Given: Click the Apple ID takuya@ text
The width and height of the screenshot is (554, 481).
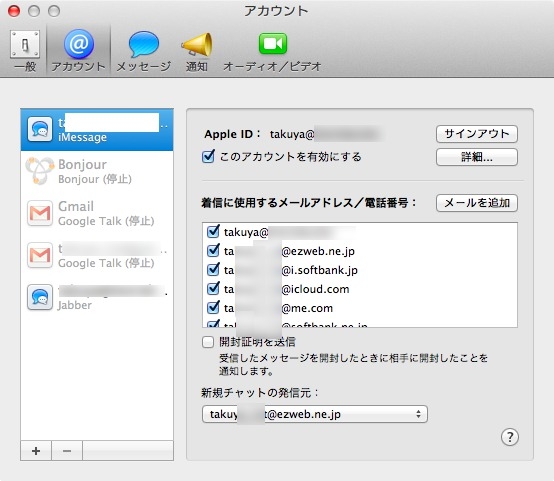Looking at the screenshot, I should pos(292,134).
